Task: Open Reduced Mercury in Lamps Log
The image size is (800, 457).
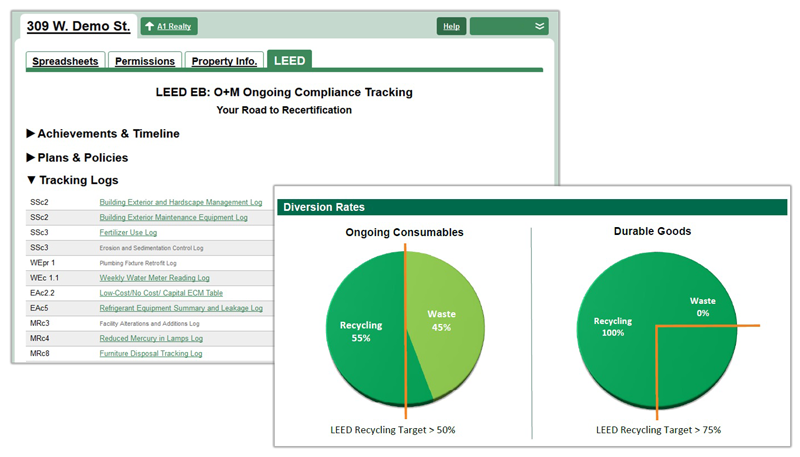Action: point(151,338)
